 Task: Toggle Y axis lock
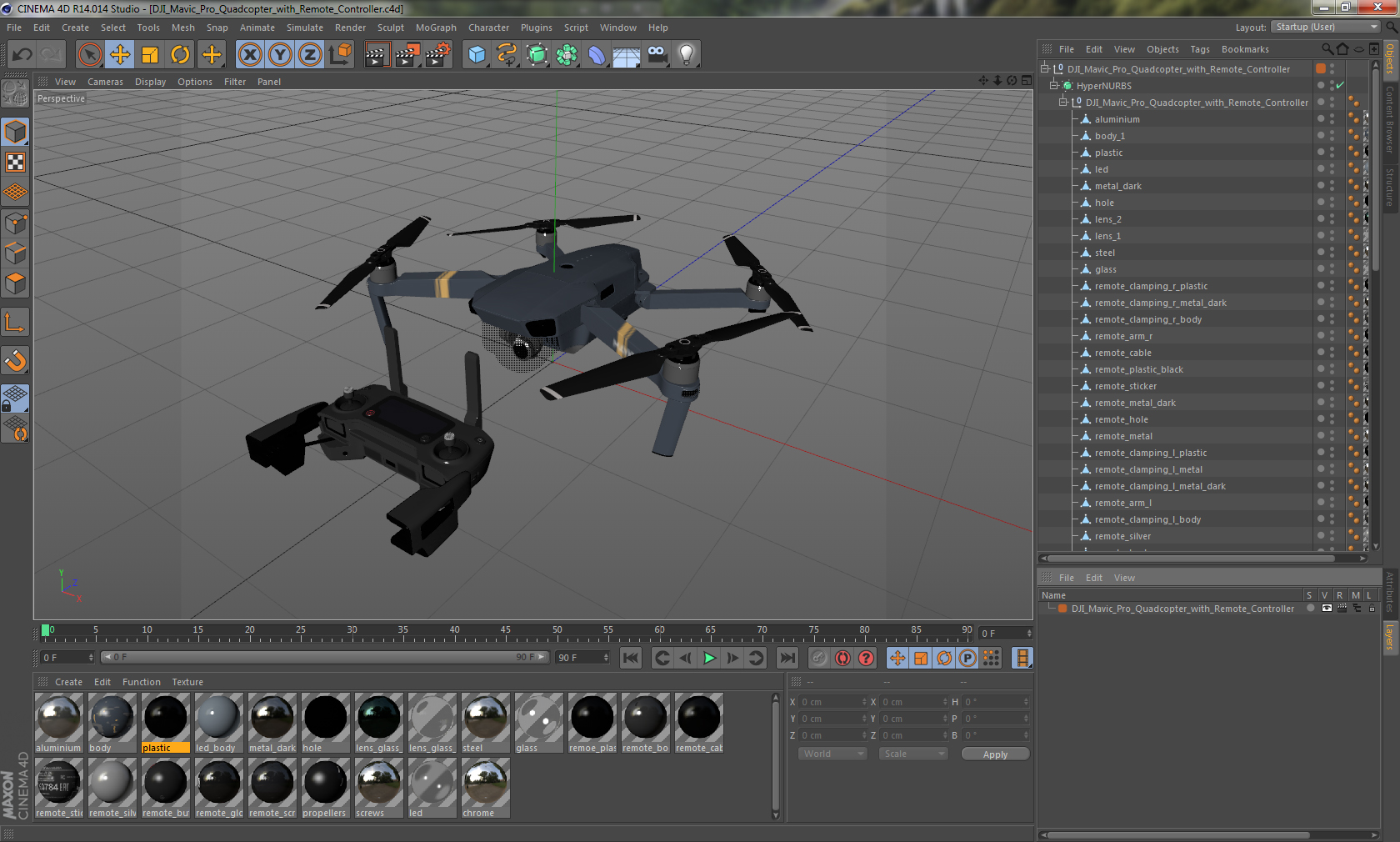point(280,55)
